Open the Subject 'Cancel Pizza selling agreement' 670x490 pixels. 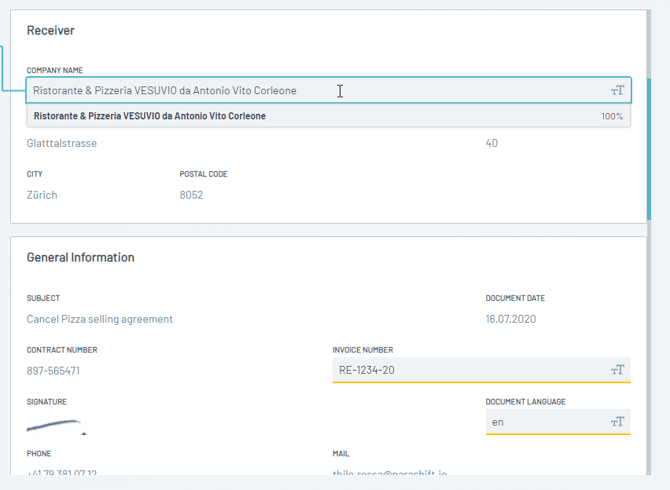[x=100, y=319]
